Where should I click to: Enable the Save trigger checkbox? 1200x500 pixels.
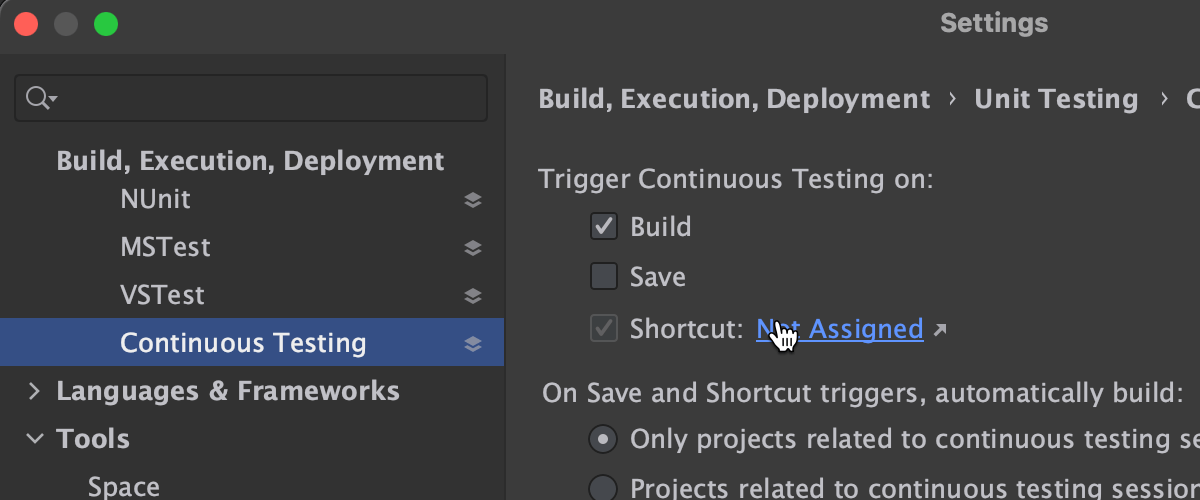[604, 276]
